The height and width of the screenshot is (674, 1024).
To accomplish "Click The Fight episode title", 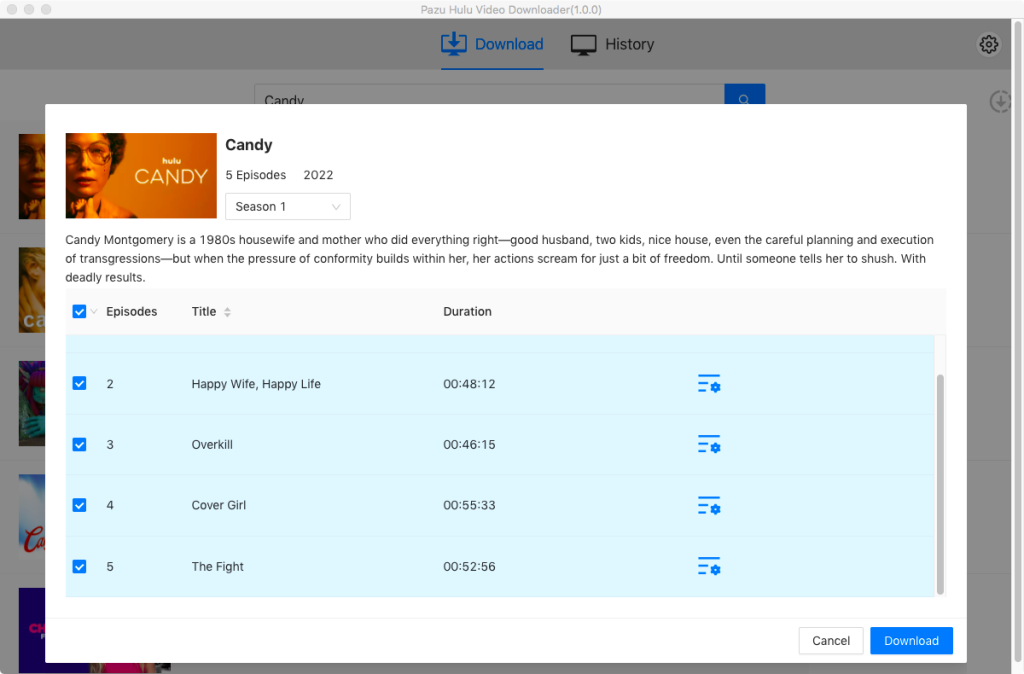I will pos(217,567).
